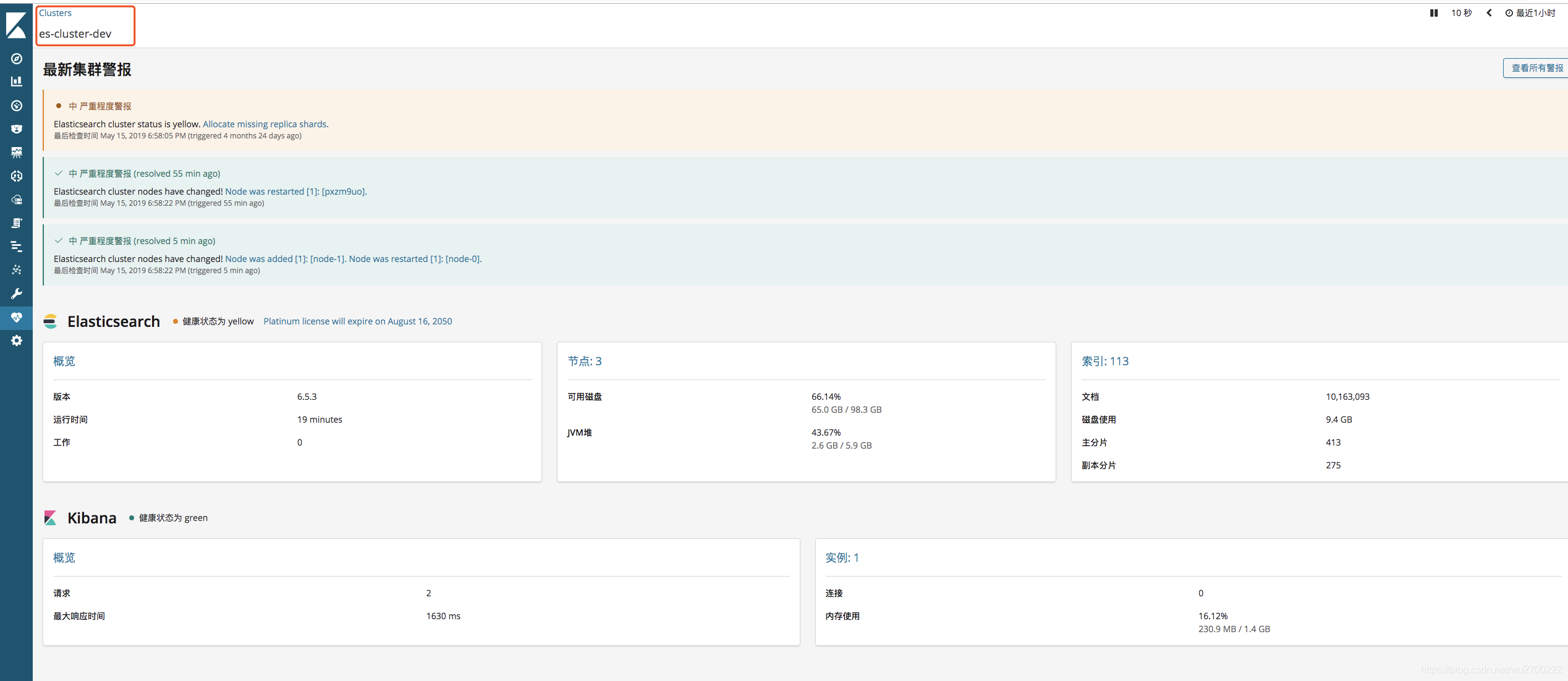The width and height of the screenshot is (1568, 681).
Task: Click disk usage value 9.4 GB
Action: (1339, 420)
